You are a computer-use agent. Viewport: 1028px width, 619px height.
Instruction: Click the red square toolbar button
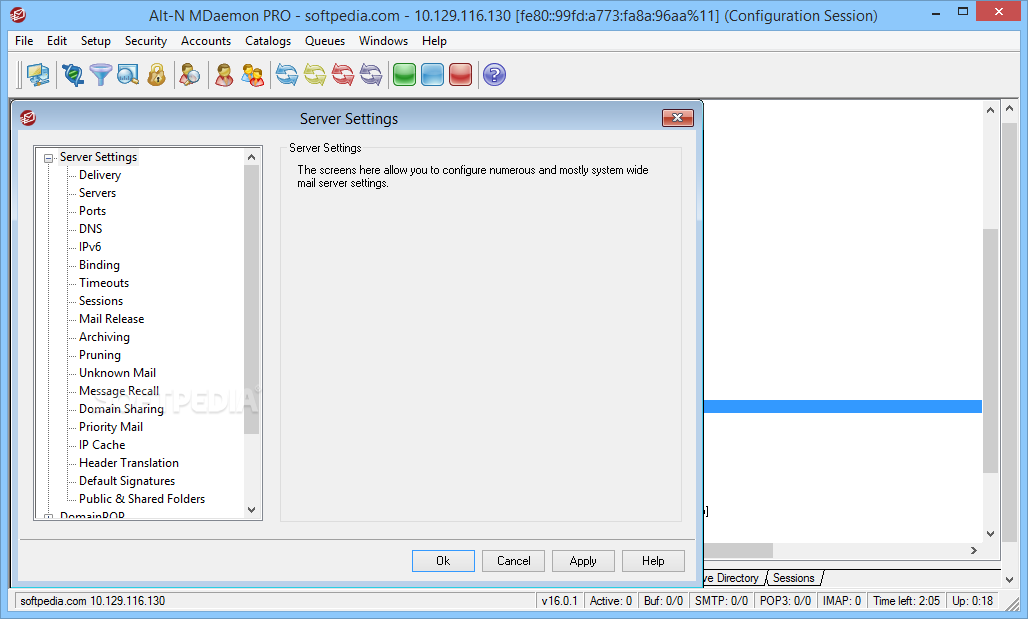click(x=461, y=75)
